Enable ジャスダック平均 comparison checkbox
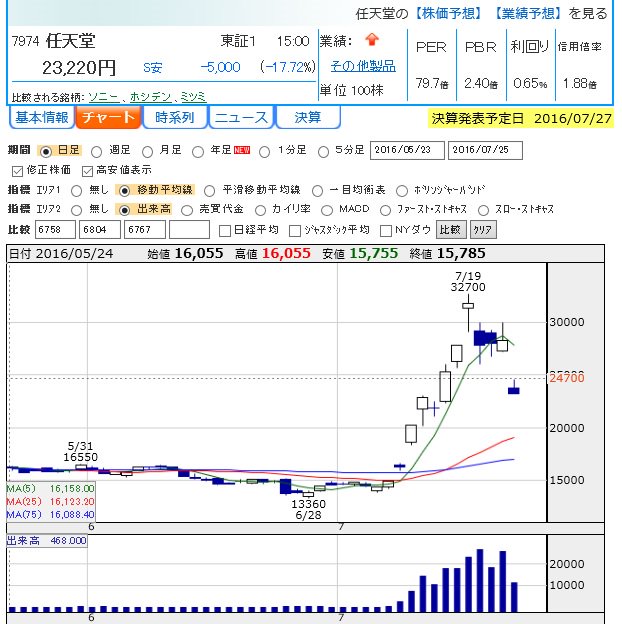The width and height of the screenshot is (622, 624). coord(294,231)
